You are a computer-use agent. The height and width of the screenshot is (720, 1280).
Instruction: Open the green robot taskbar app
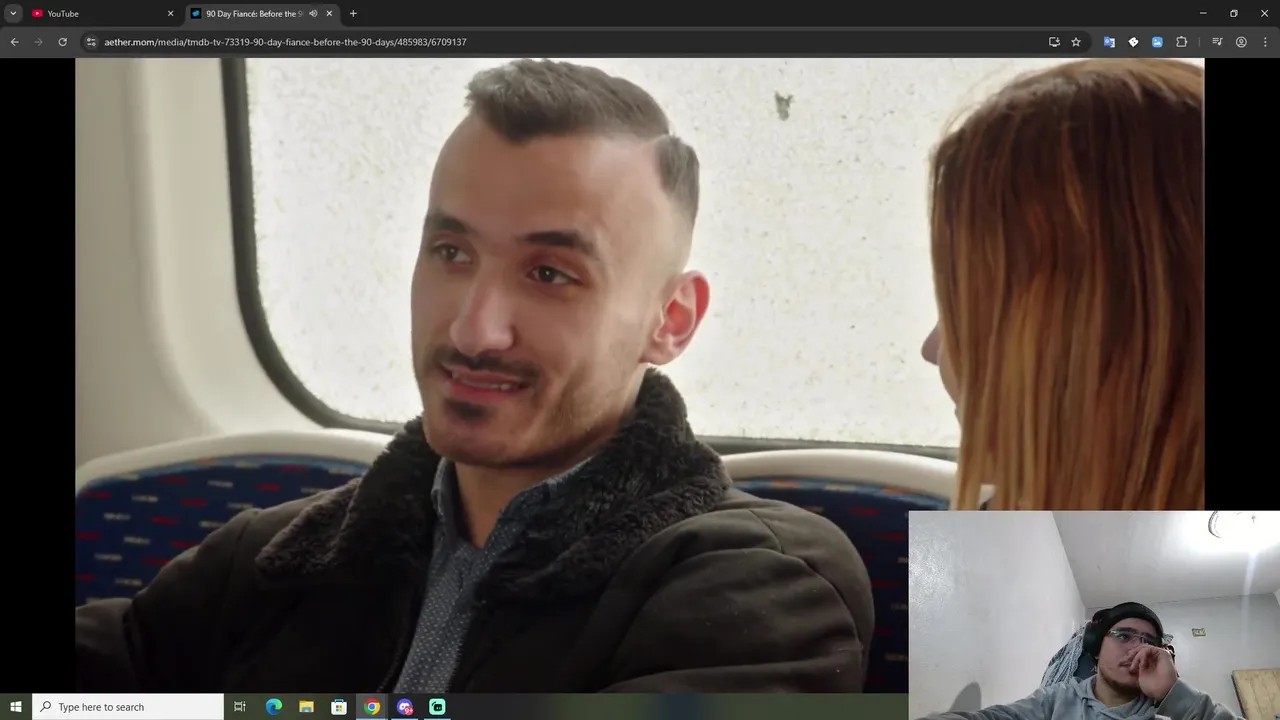tap(437, 707)
